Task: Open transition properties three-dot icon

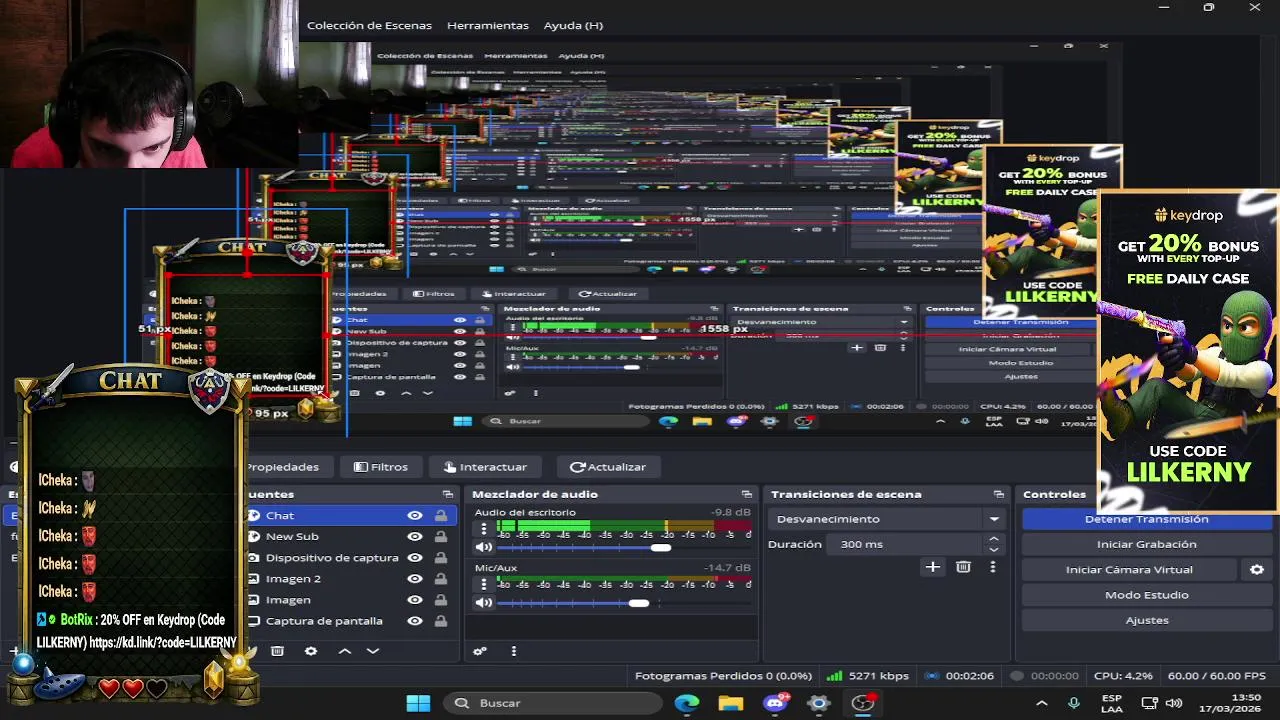Action: coord(992,567)
